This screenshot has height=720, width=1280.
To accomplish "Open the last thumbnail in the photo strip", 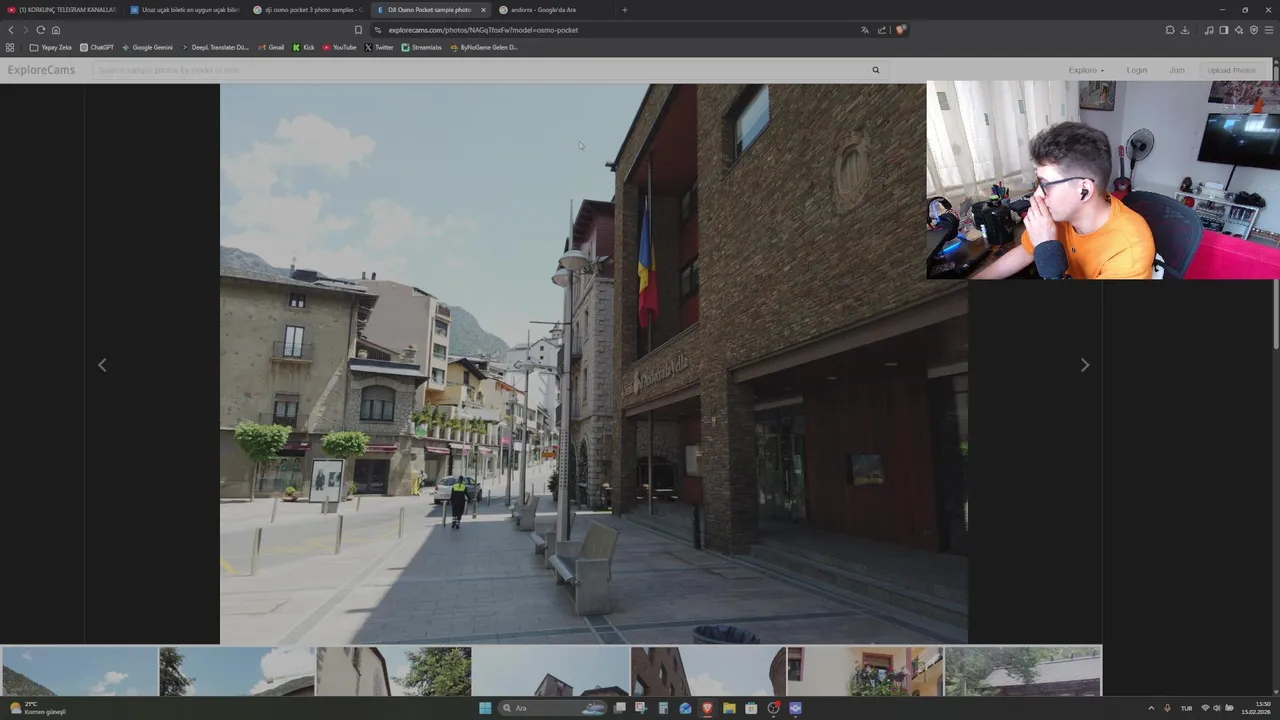I will pyautogui.click(x=1022, y=671).
